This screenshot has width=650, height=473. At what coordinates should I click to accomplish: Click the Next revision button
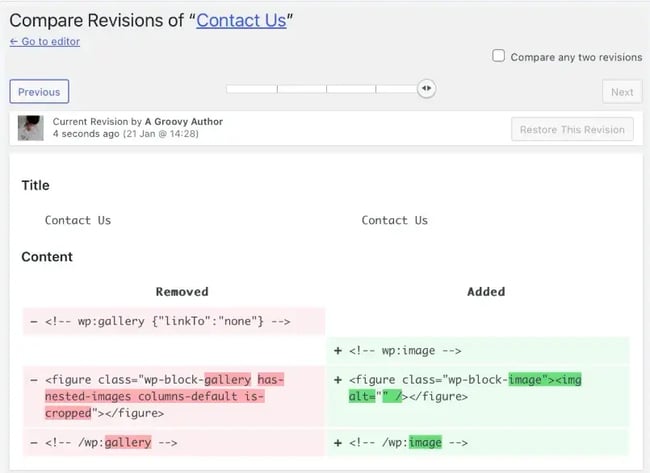[622, 92]
